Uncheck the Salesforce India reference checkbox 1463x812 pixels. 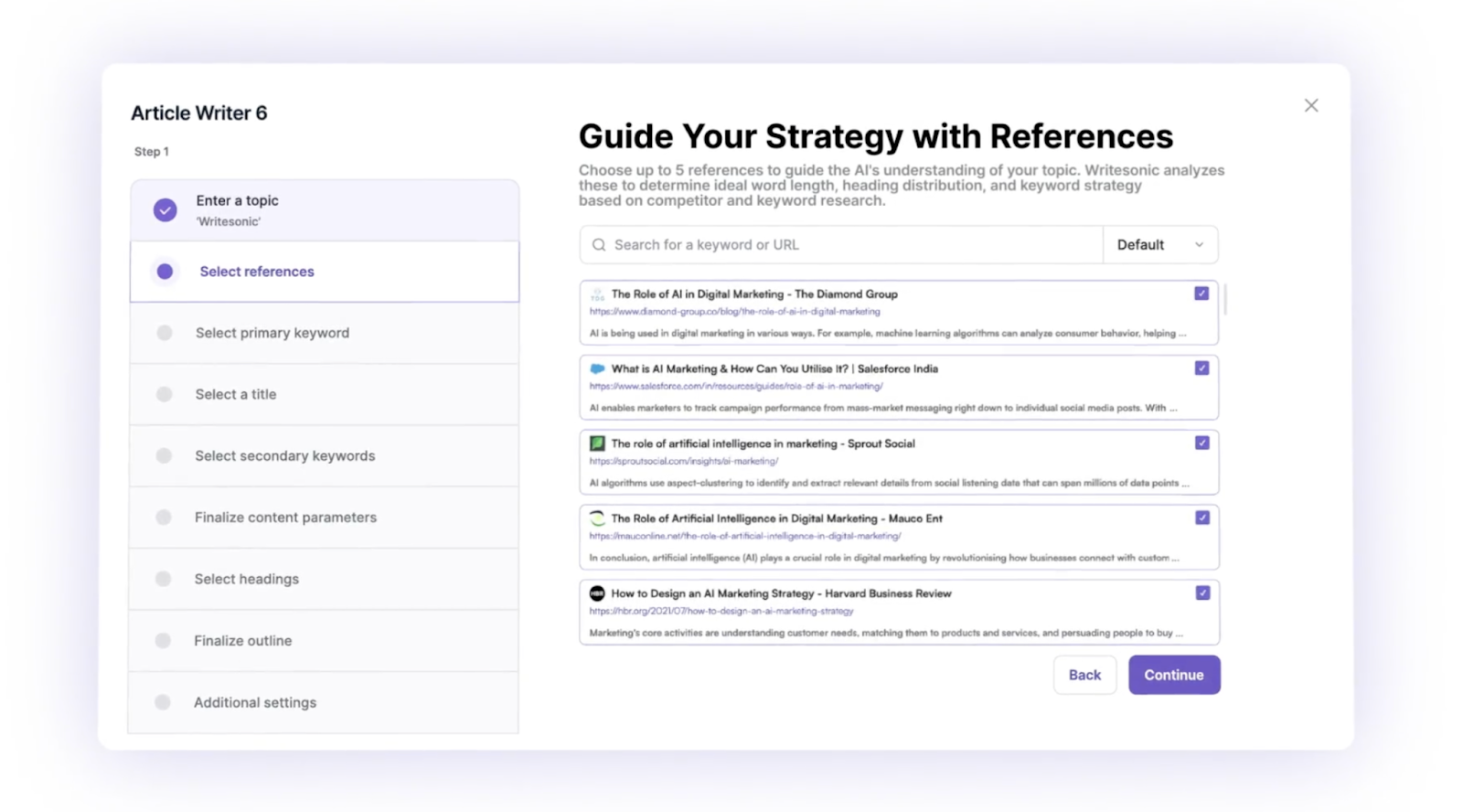coord(1201,369)
